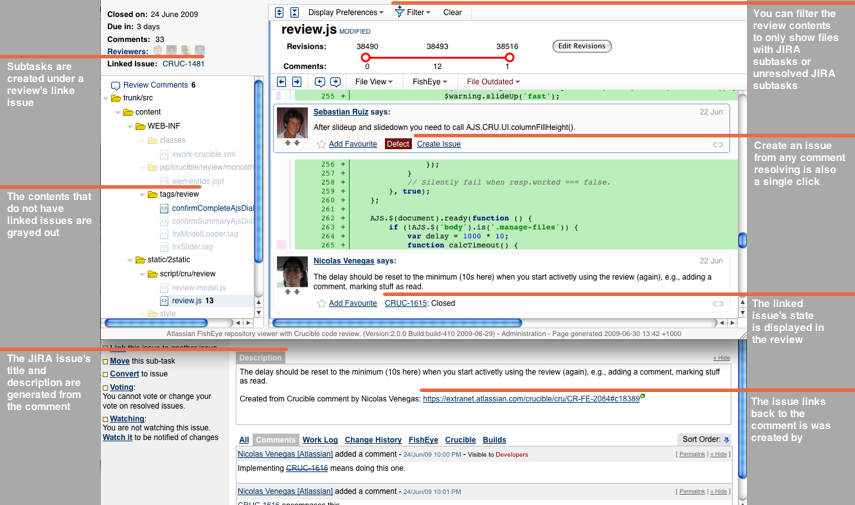Click the WEB-INF folder icon
This screenshot has width=855, height=505.
pos(140,126)
